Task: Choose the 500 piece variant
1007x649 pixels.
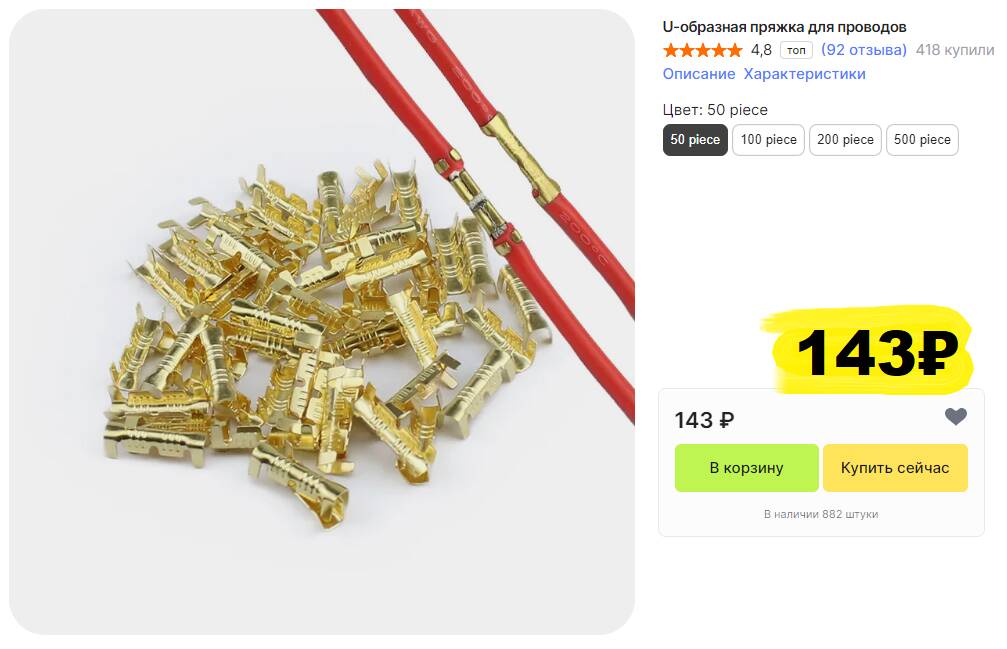Action: pos(922,140)
